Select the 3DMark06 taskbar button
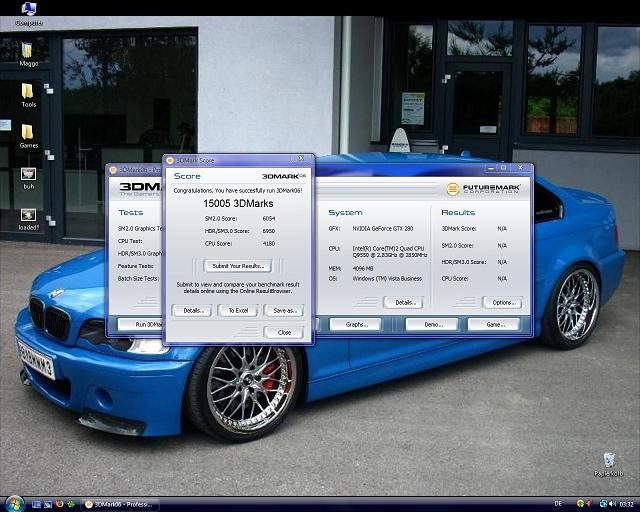The width and height of the screenshot is (640, 512). [x=120, y=504]
